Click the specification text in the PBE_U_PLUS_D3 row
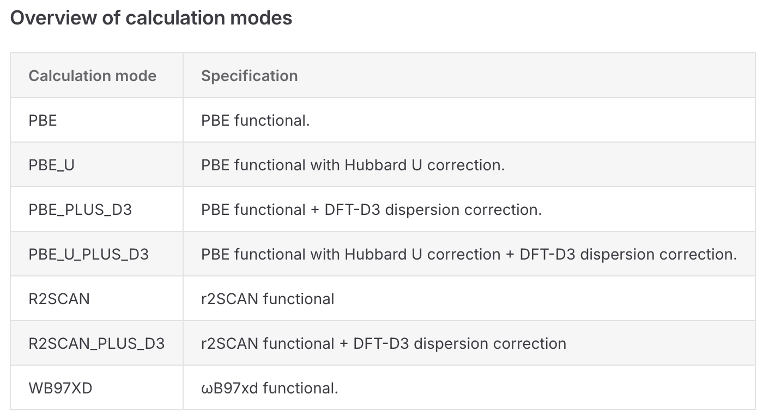The image size is (763, 419). (468, 254)
